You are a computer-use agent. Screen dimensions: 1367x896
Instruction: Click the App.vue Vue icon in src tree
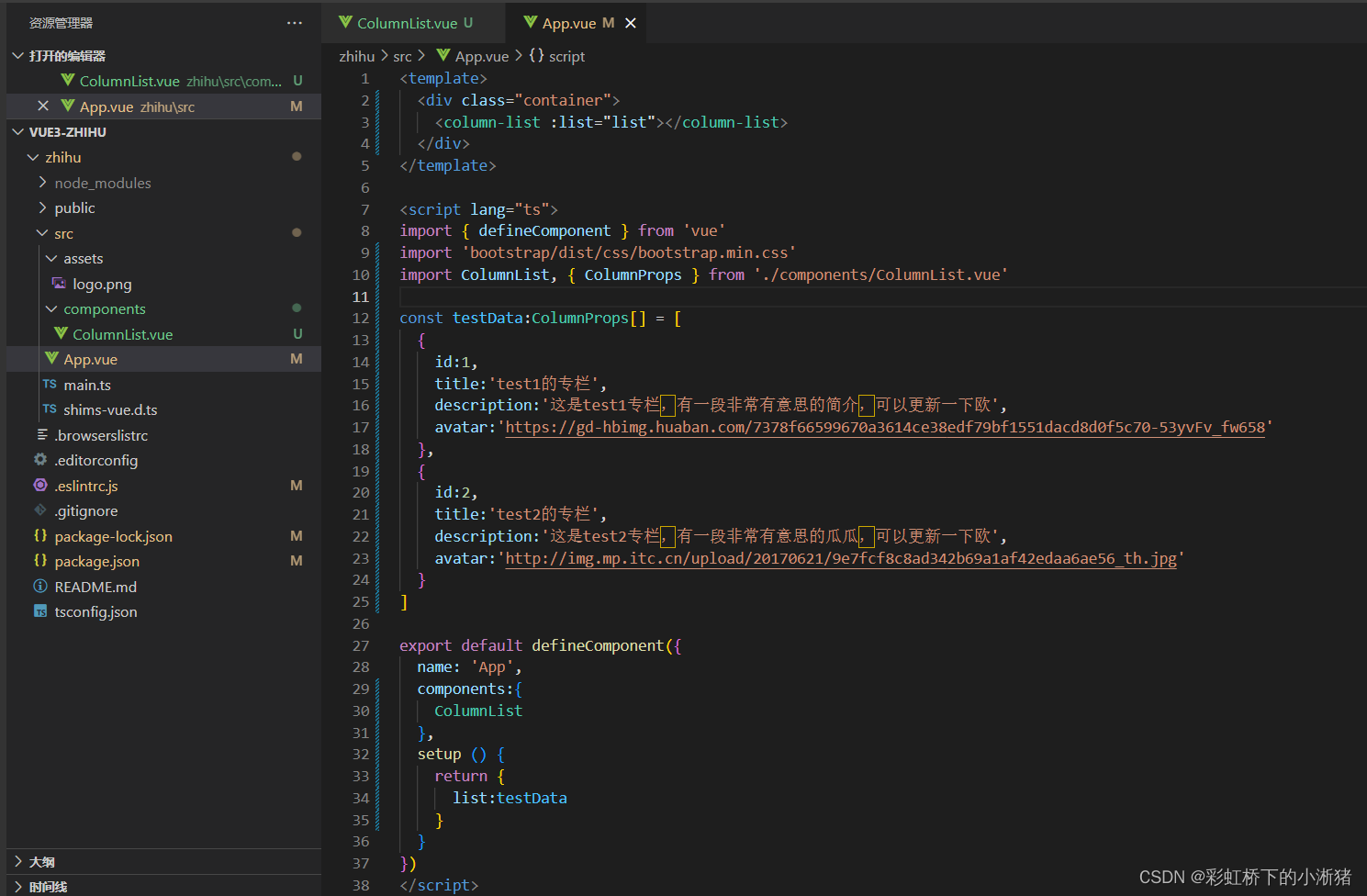pos(51,358)
